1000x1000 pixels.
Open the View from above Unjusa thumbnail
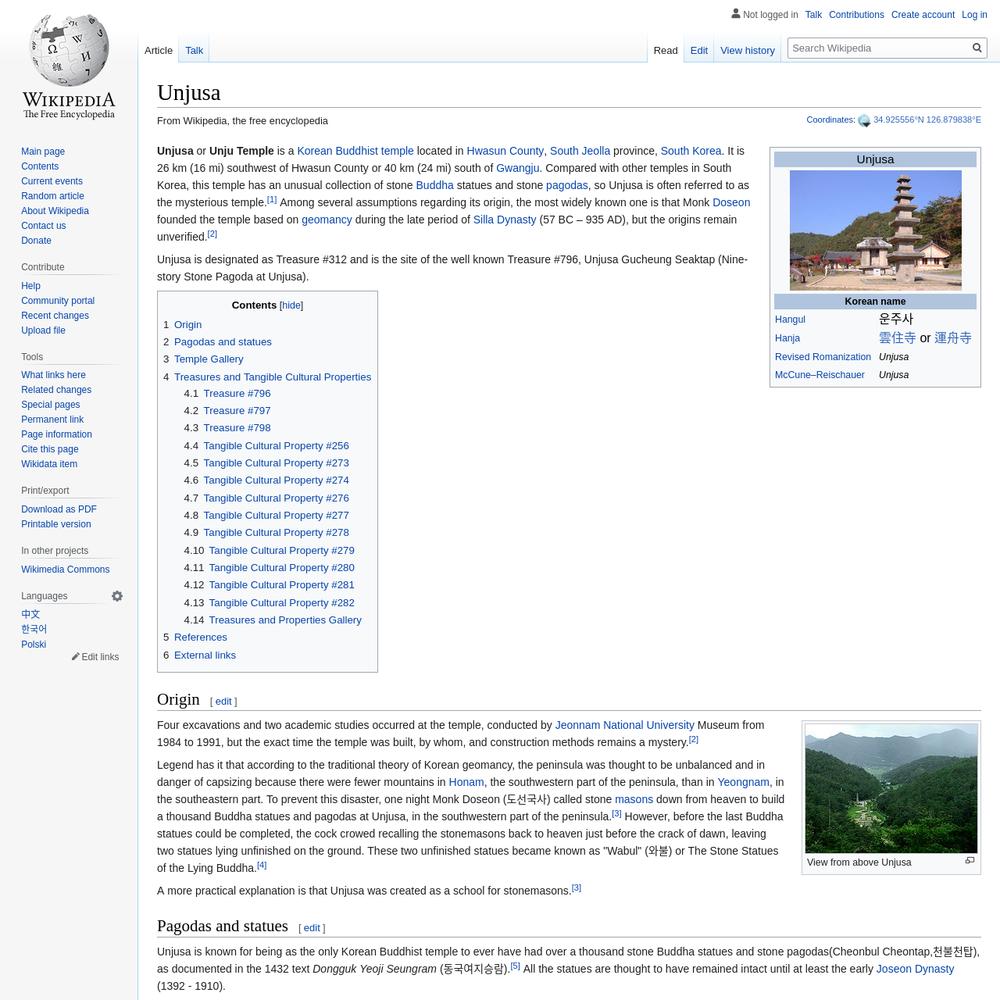[891, 788]
